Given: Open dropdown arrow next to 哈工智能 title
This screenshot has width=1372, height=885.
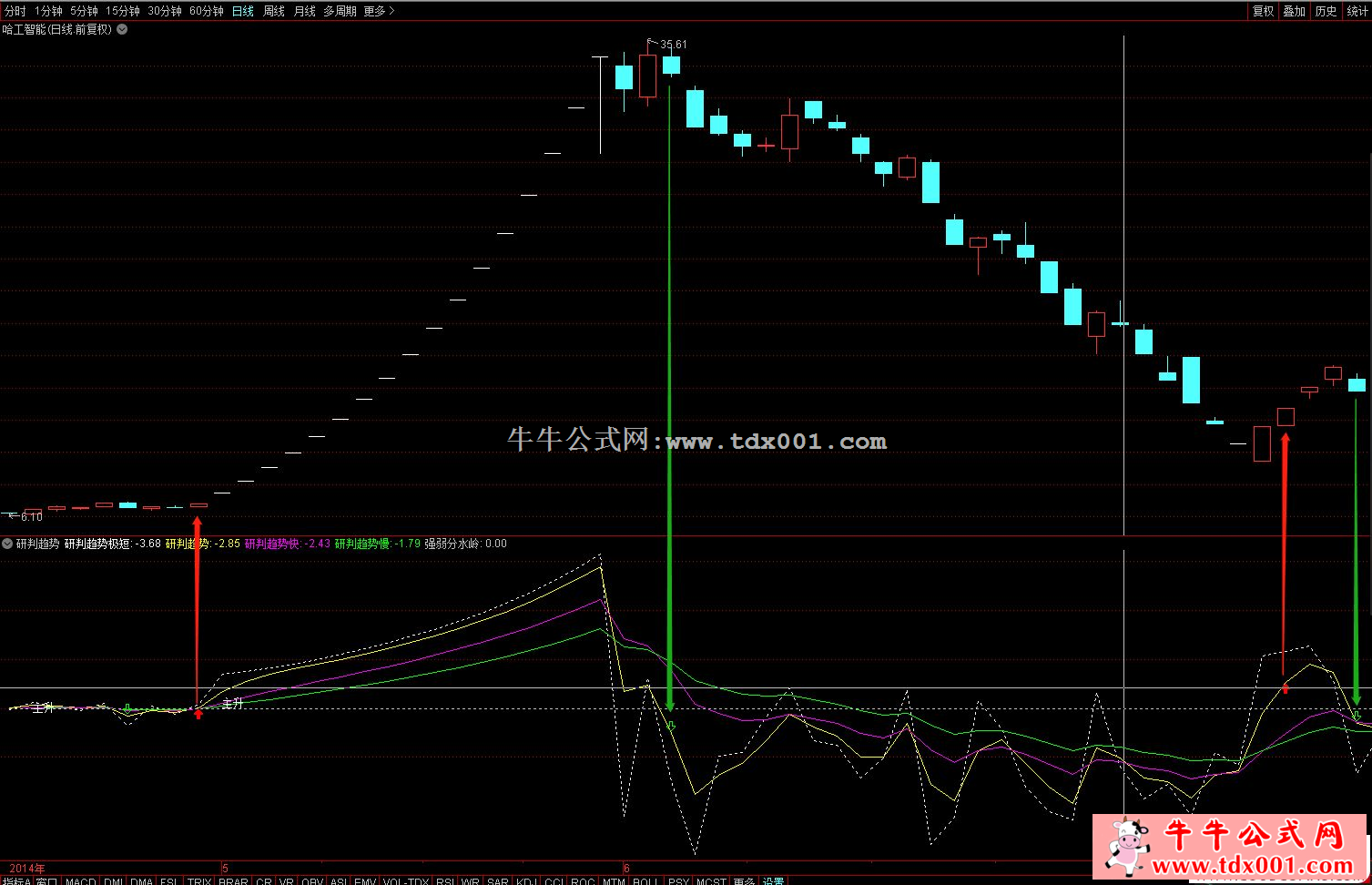Looking at the screenshot, I should (x=122, y=29).
